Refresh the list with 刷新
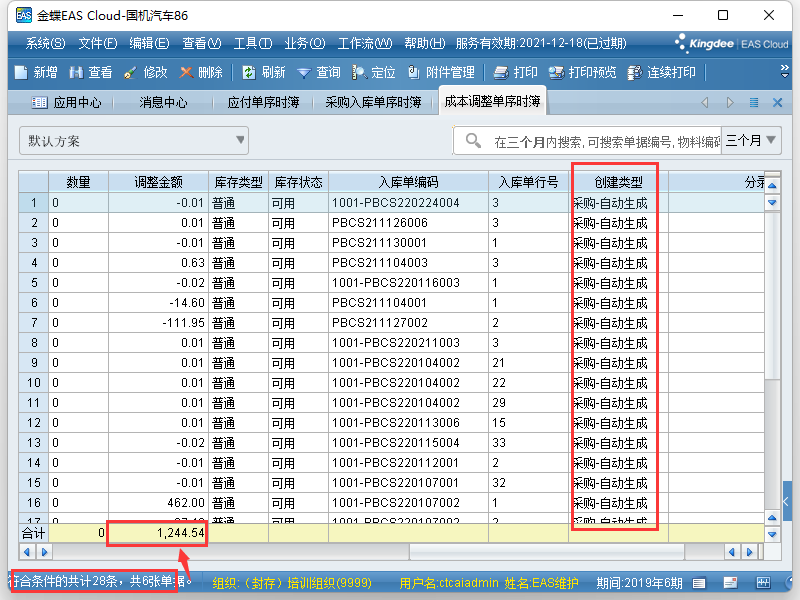800x600 pixels. click(264, 73)
